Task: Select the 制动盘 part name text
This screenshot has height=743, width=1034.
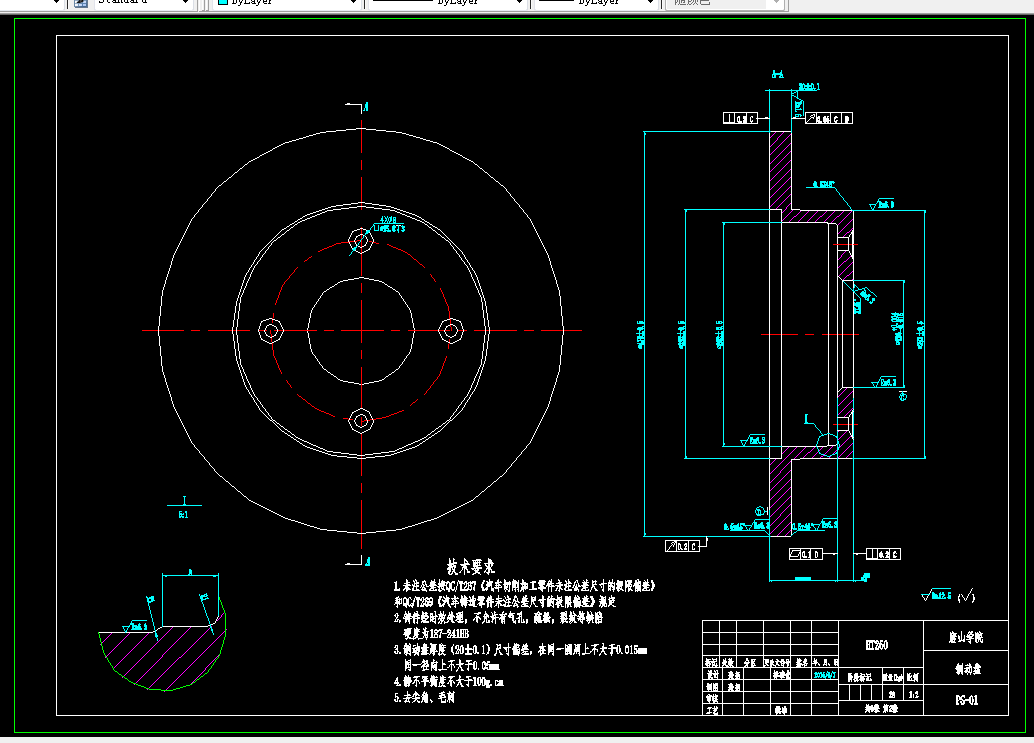Action: 968,669
